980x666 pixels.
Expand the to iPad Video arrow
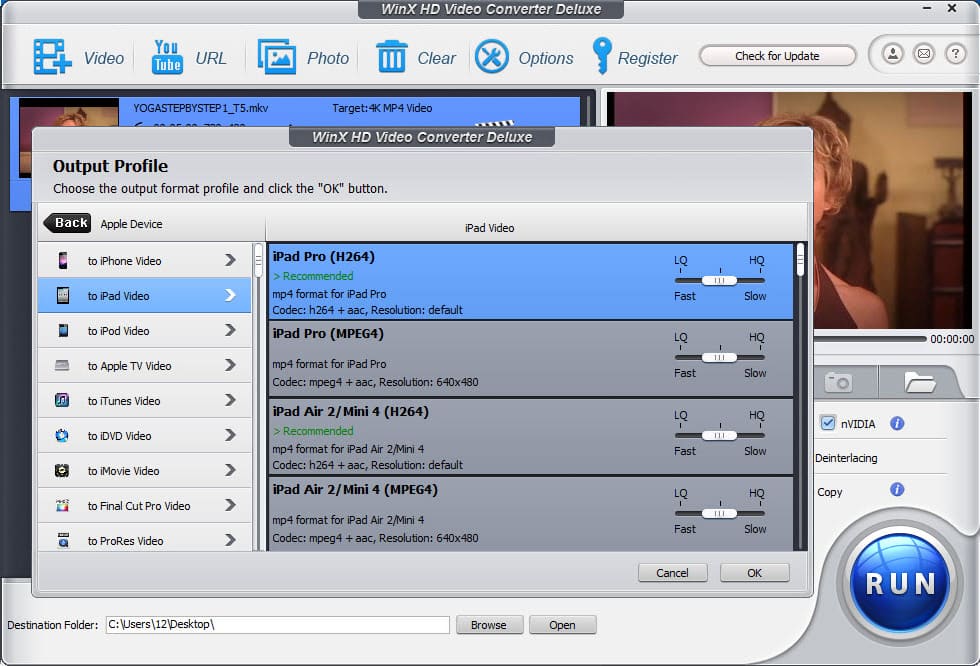230,295
